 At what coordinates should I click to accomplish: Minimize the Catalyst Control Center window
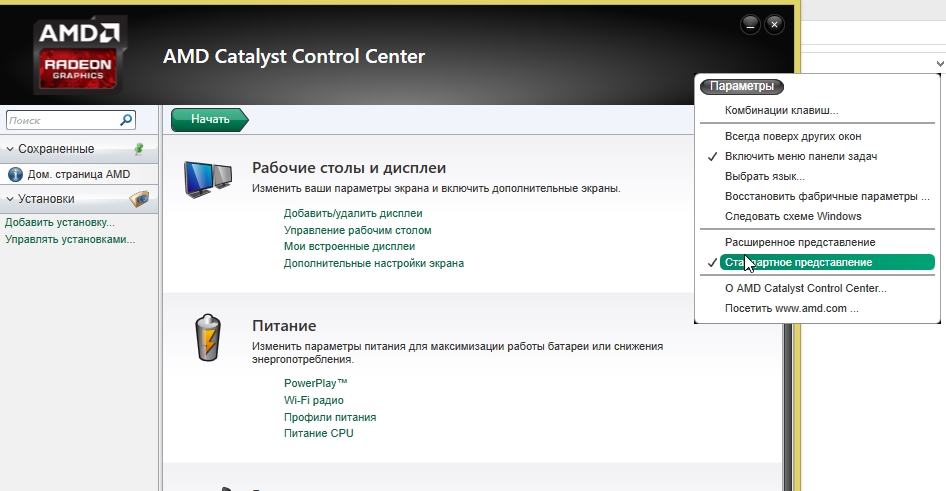tap(750, 24)
